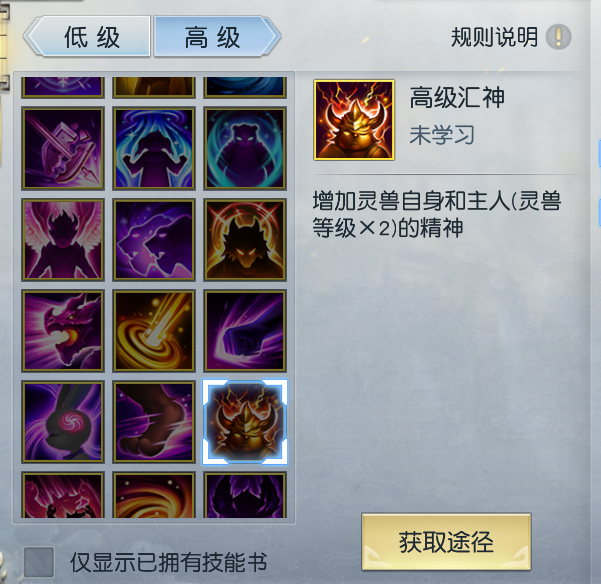This screenshot has height=584, width=601.
Task: Select the teal swirl bear skill icon
Action: pyautogui.click(x=245, y=148)
